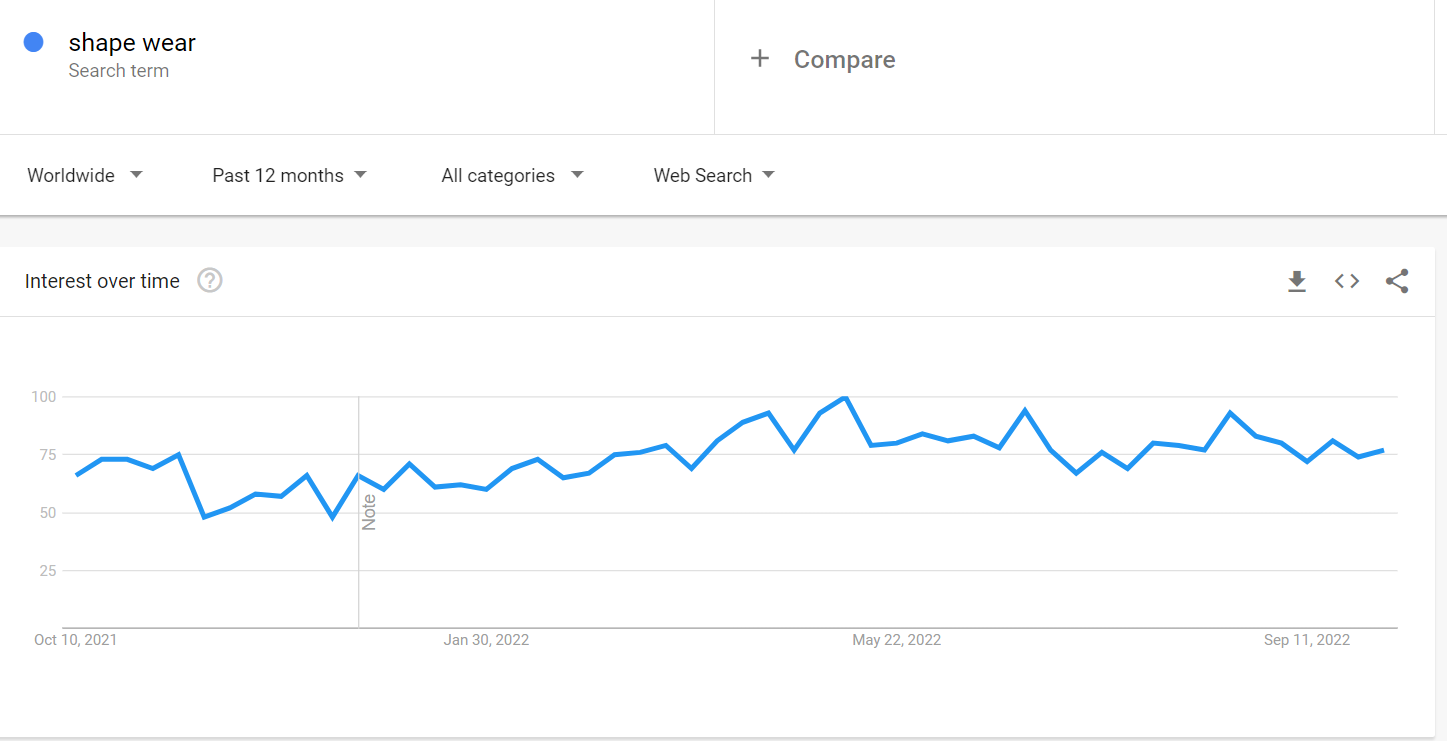Open the embed code icon
1447x741 pixels.
coord(1347,281)
